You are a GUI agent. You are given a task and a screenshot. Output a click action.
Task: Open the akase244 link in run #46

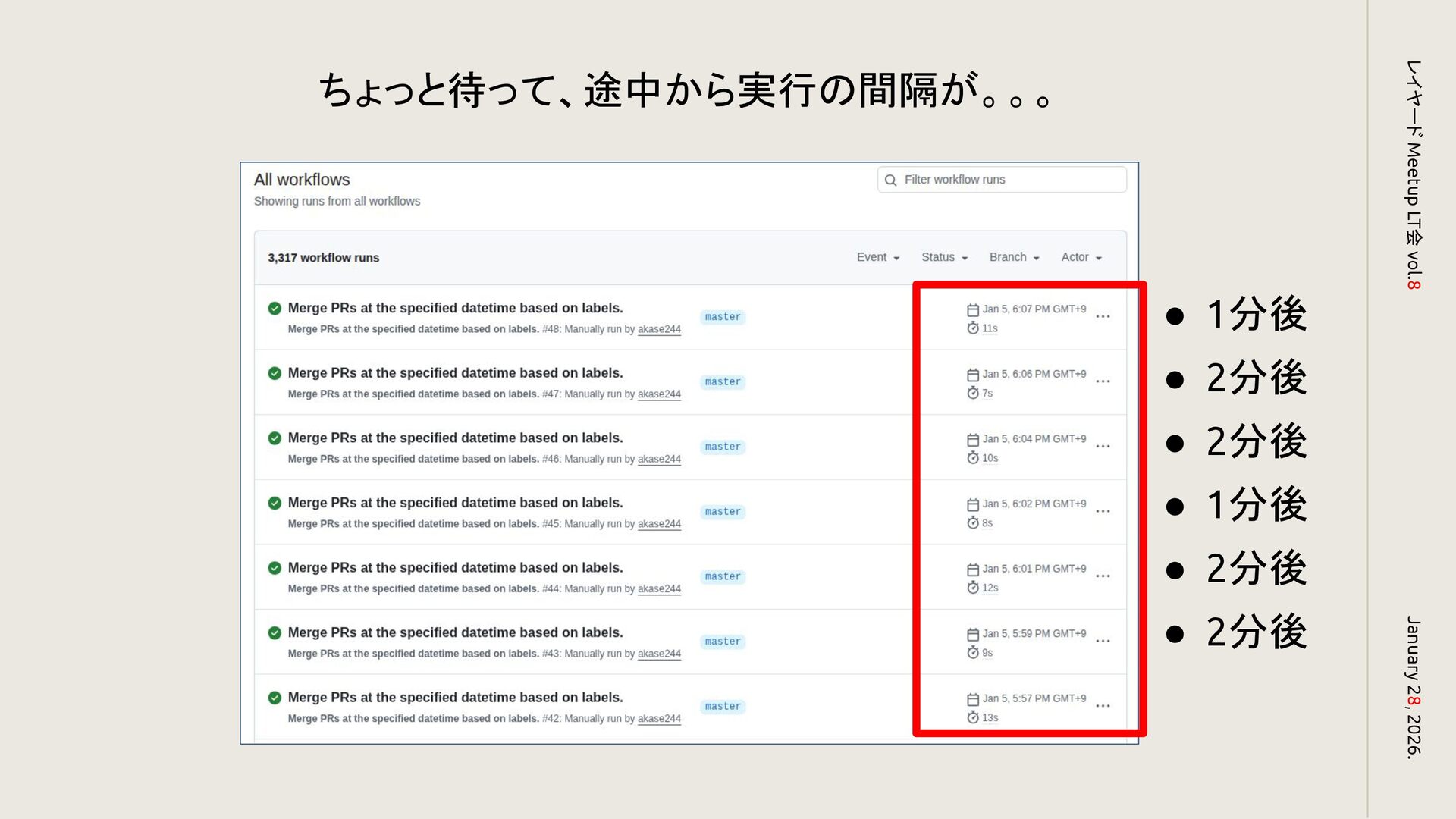(659, 459)
